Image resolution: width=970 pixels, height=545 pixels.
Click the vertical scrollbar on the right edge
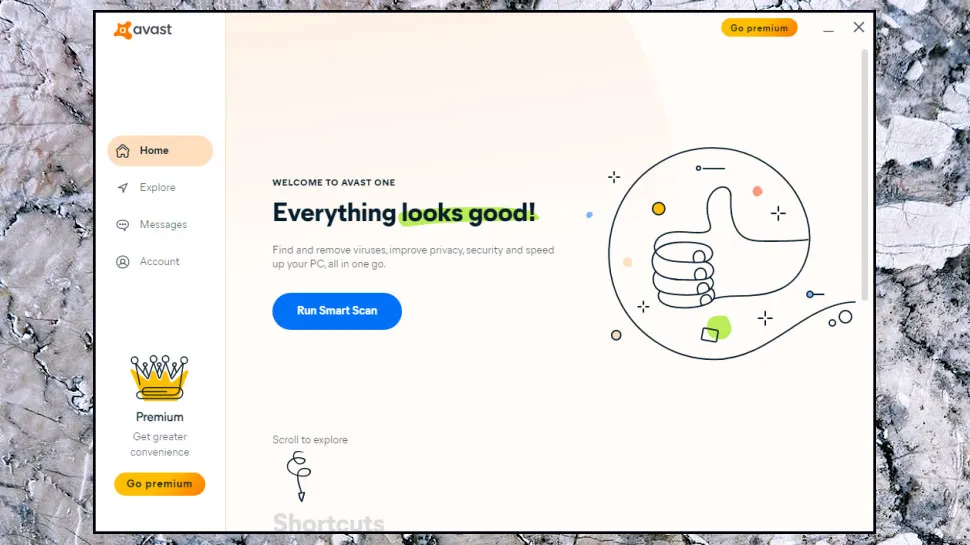[865, 175]
